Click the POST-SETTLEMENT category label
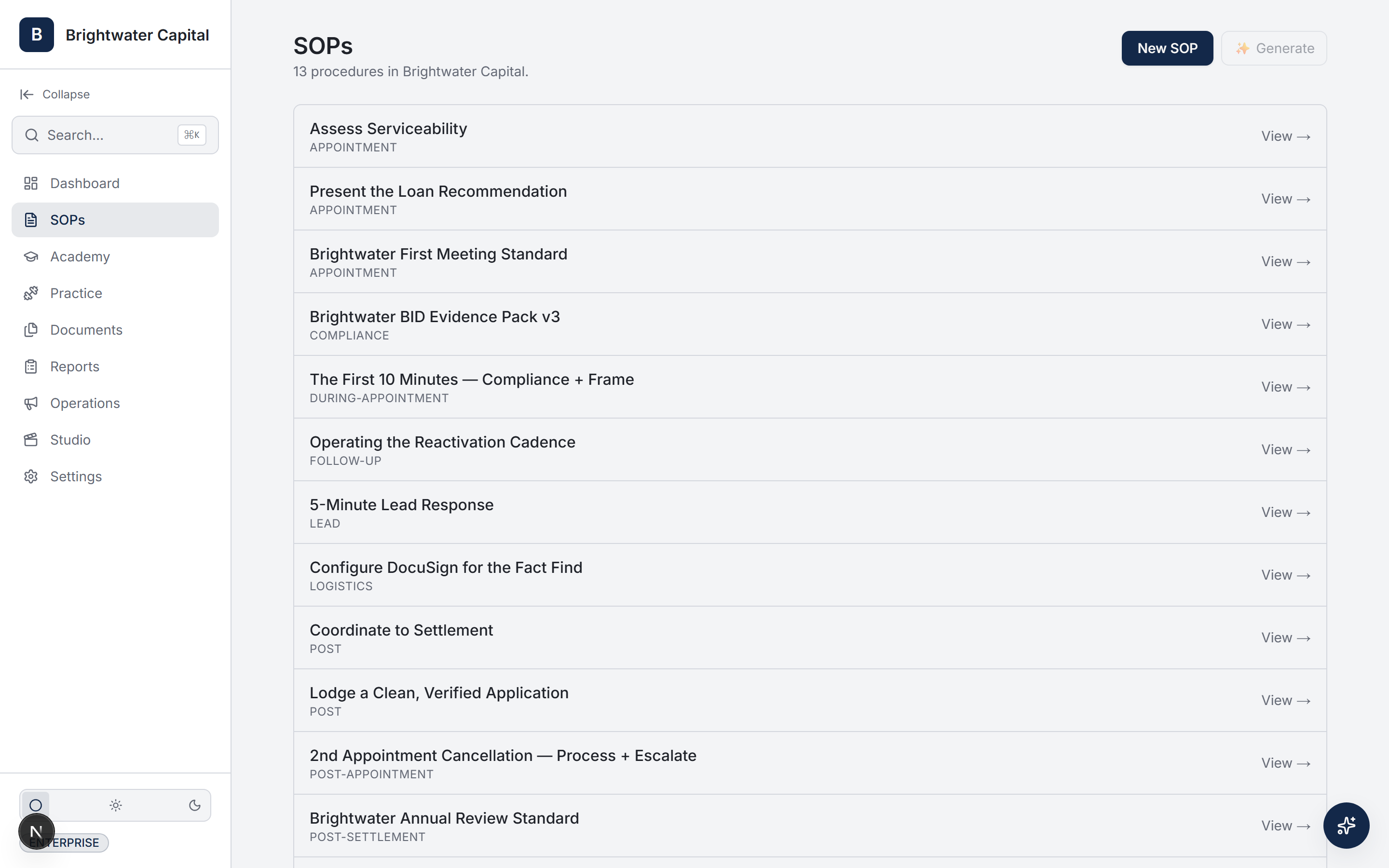Viewport: 1389px width, 868px height. [x=368, y=837]
